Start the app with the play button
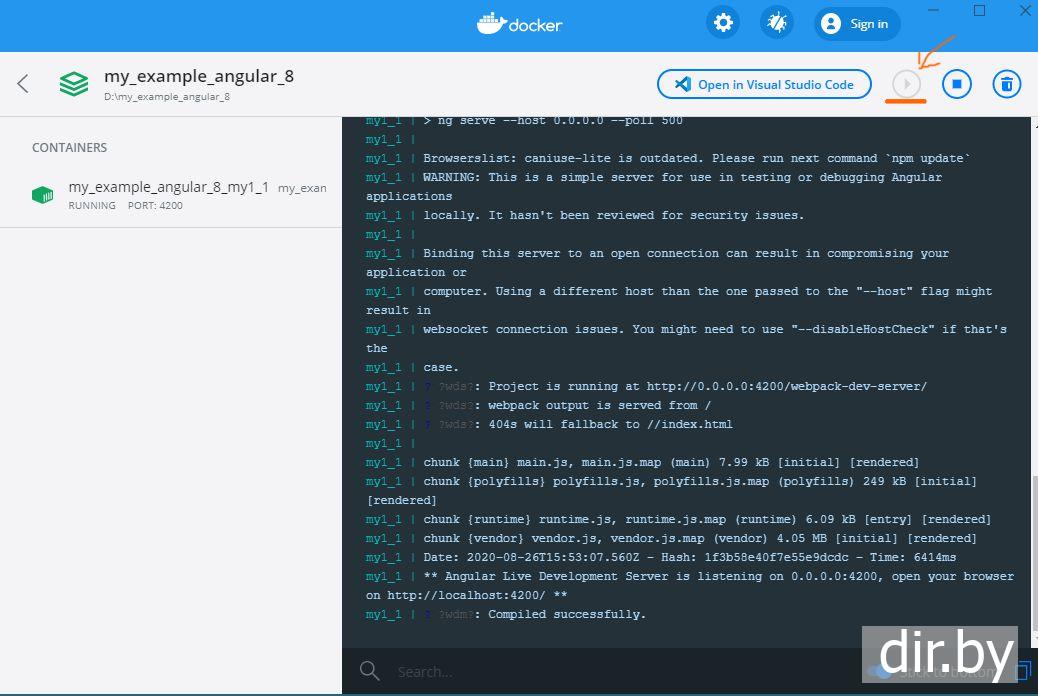 pos(907,84)
